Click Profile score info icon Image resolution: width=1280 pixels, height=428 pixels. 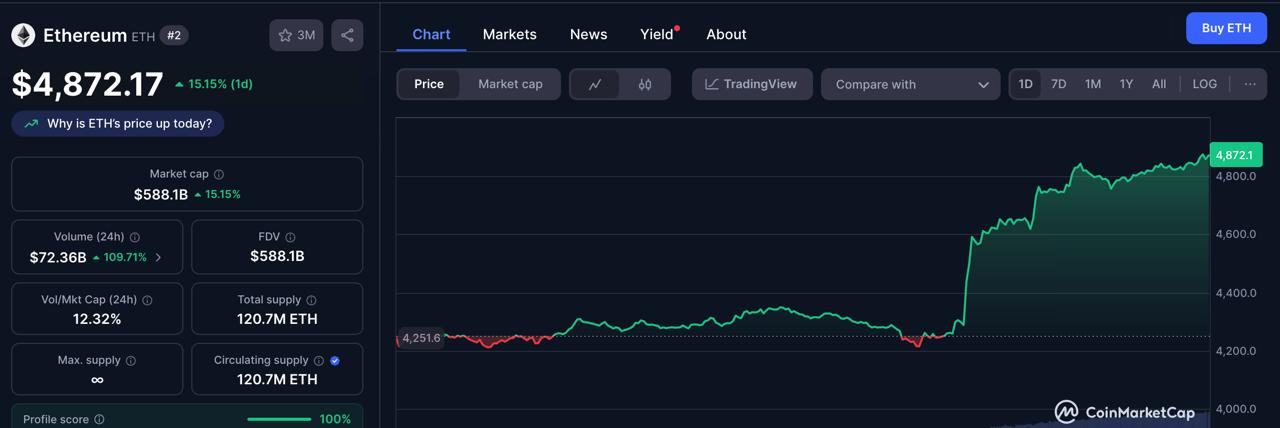click(x=99, y=420)
